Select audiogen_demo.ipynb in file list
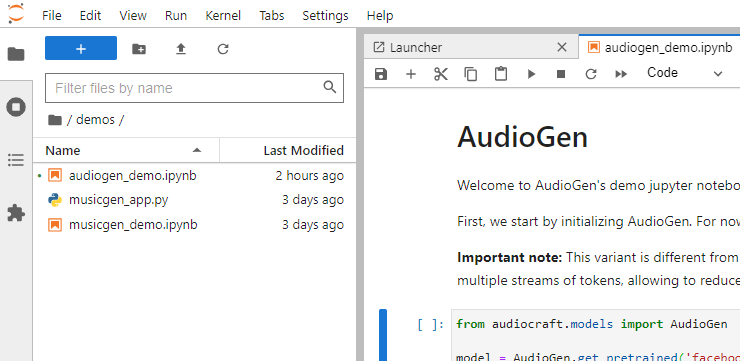Image resolution: width=740 pixels, height=361 pixels. 194,176
